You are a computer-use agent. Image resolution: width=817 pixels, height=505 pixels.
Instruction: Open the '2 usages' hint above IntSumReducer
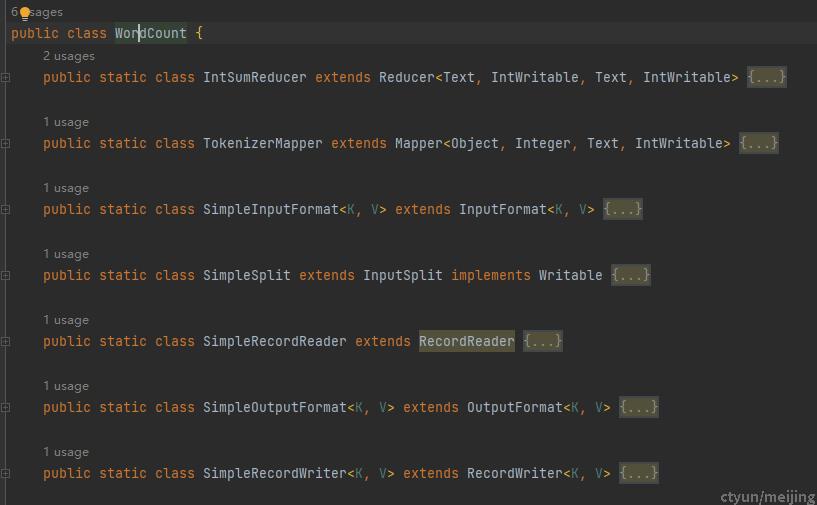(x=69, y=56)
